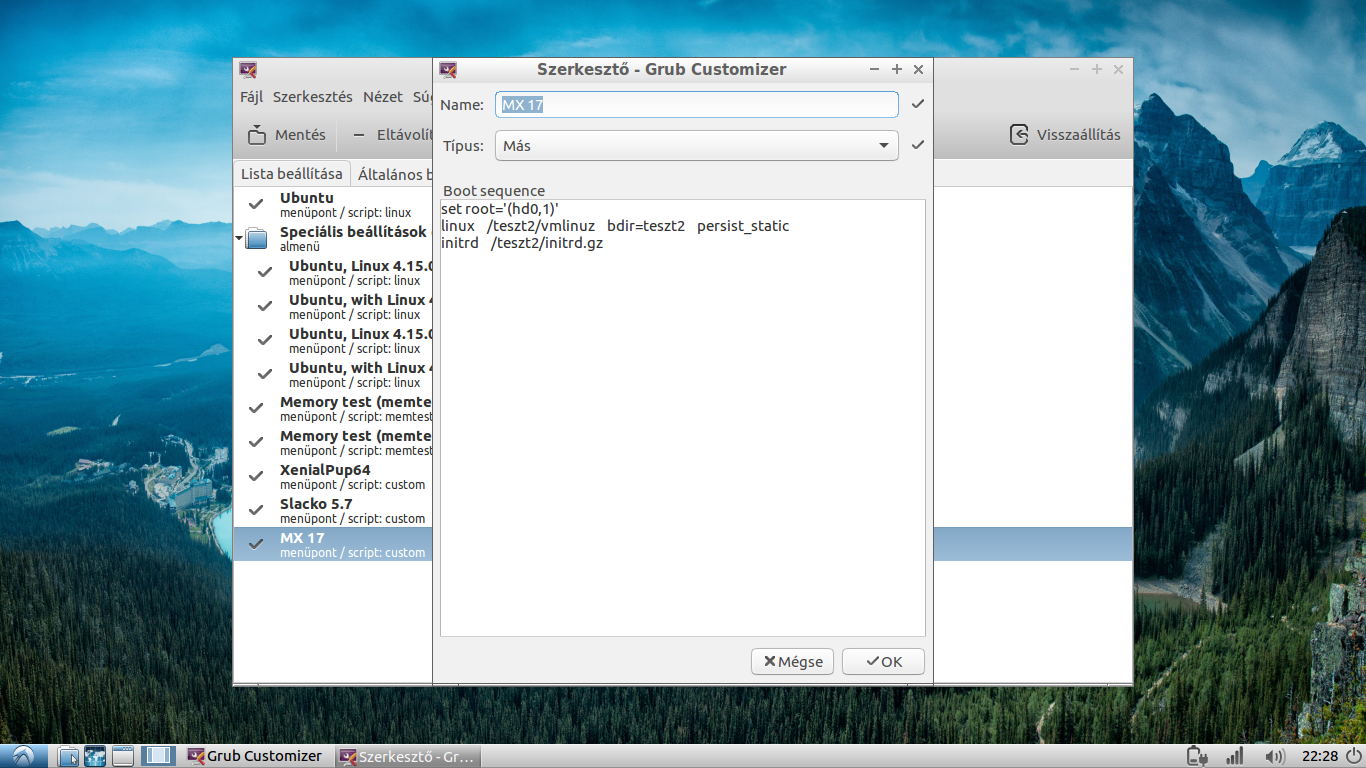Image resolution: width=1366 pixels, height=768 pixels.
Task: Close the Szerkesztő editor dialog
Action: [x=918, y=69]
